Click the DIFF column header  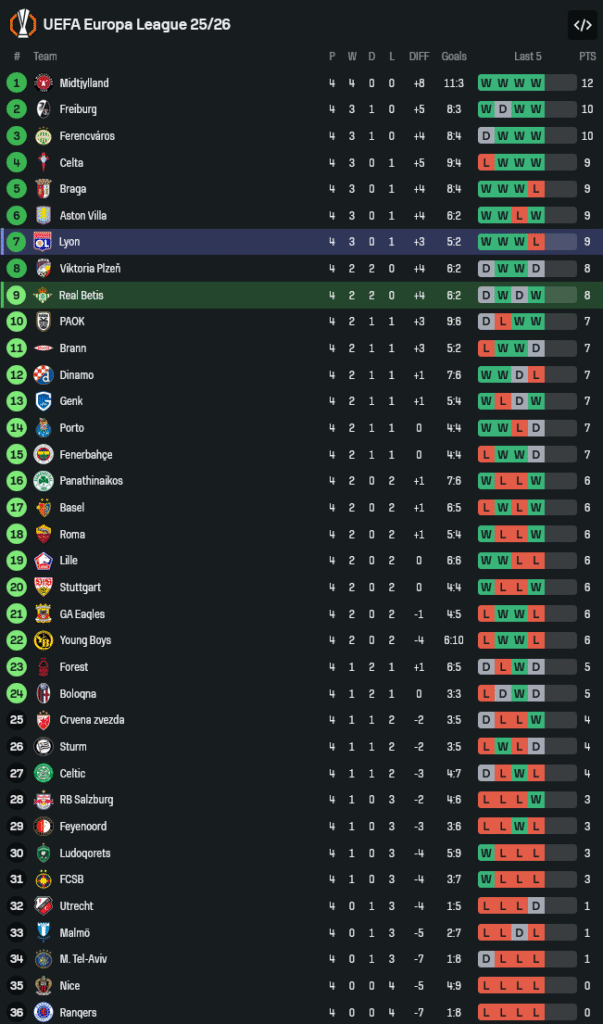coord(419,57)
